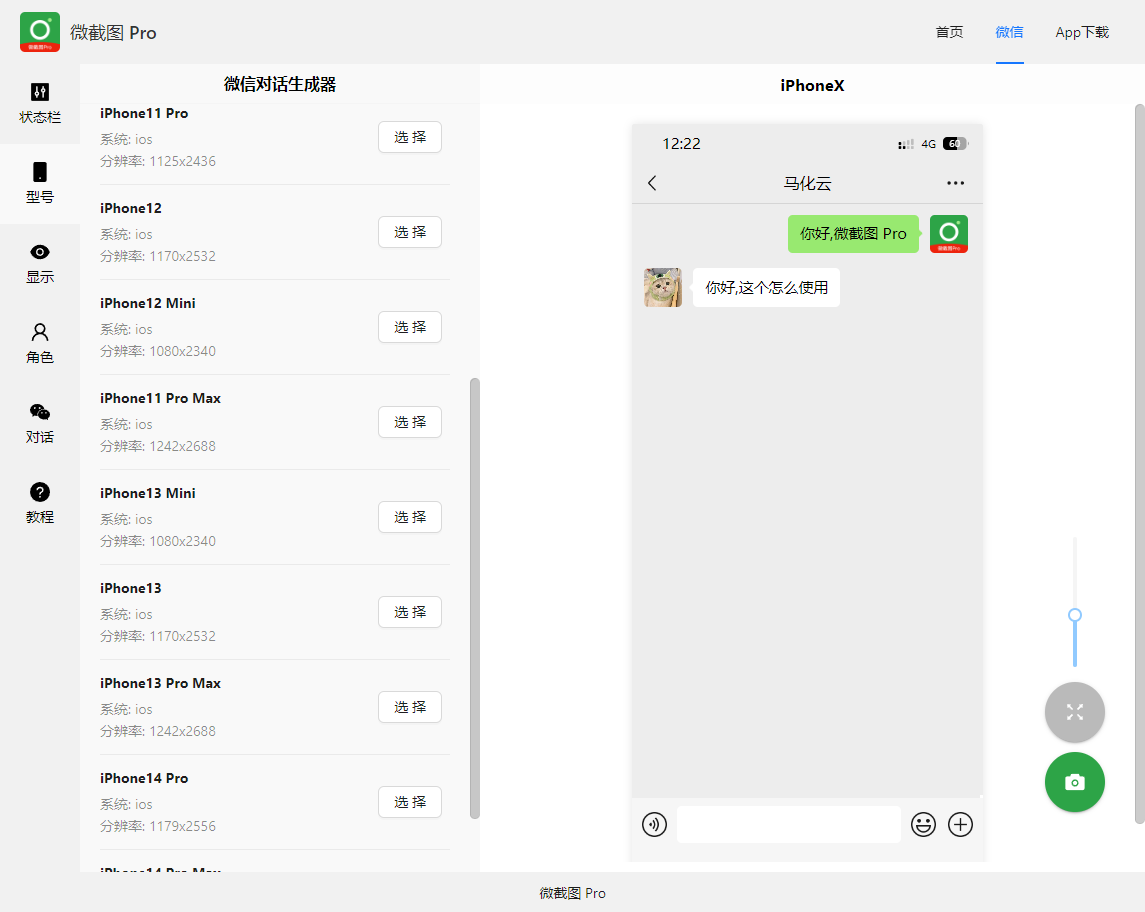The height and width of the screenshot is (912, 1145).
Task: Click the gray fullscreen expand button
Action: [1075, 712]
